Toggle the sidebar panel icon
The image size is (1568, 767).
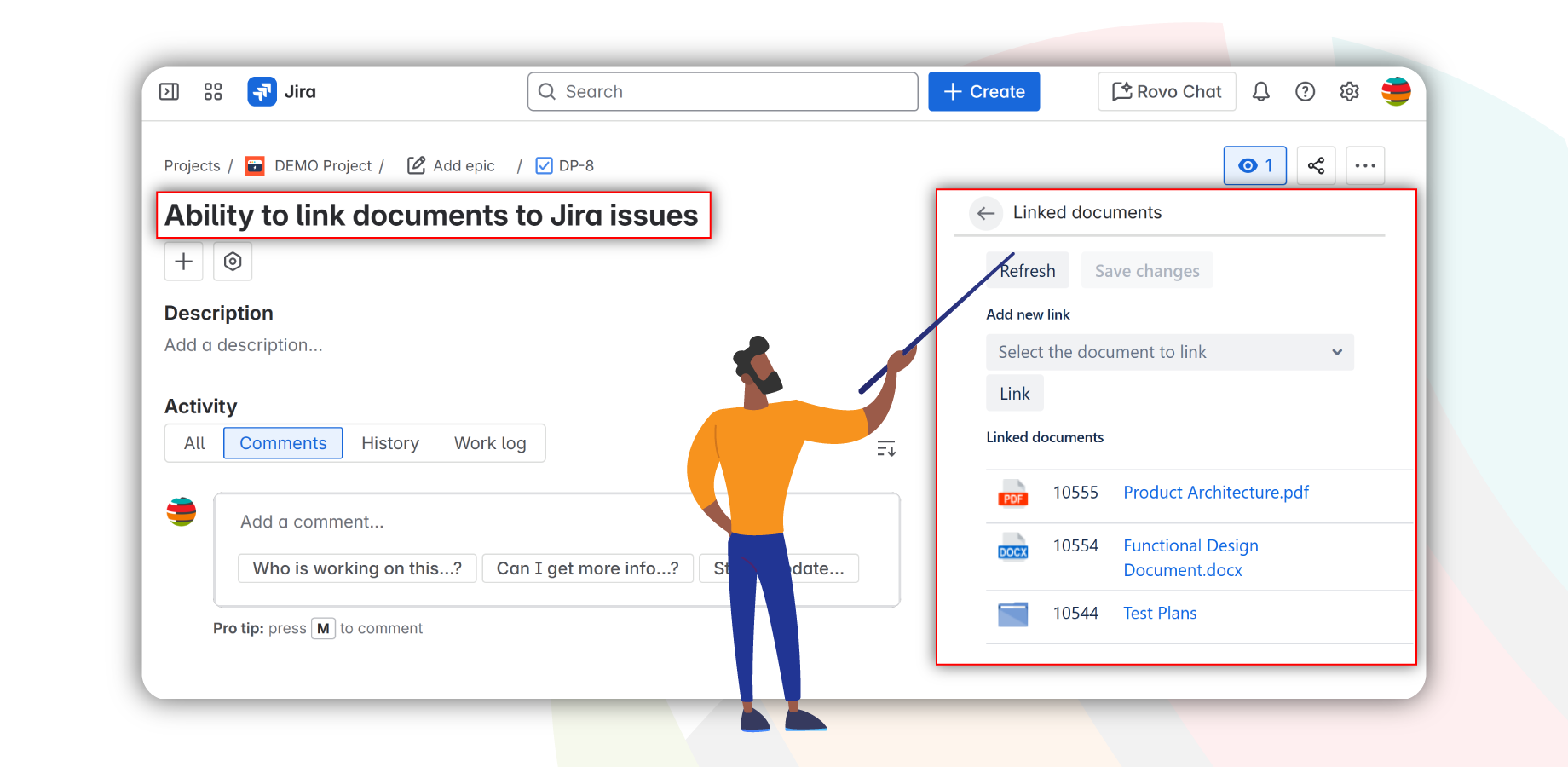[x=169, y=91]
